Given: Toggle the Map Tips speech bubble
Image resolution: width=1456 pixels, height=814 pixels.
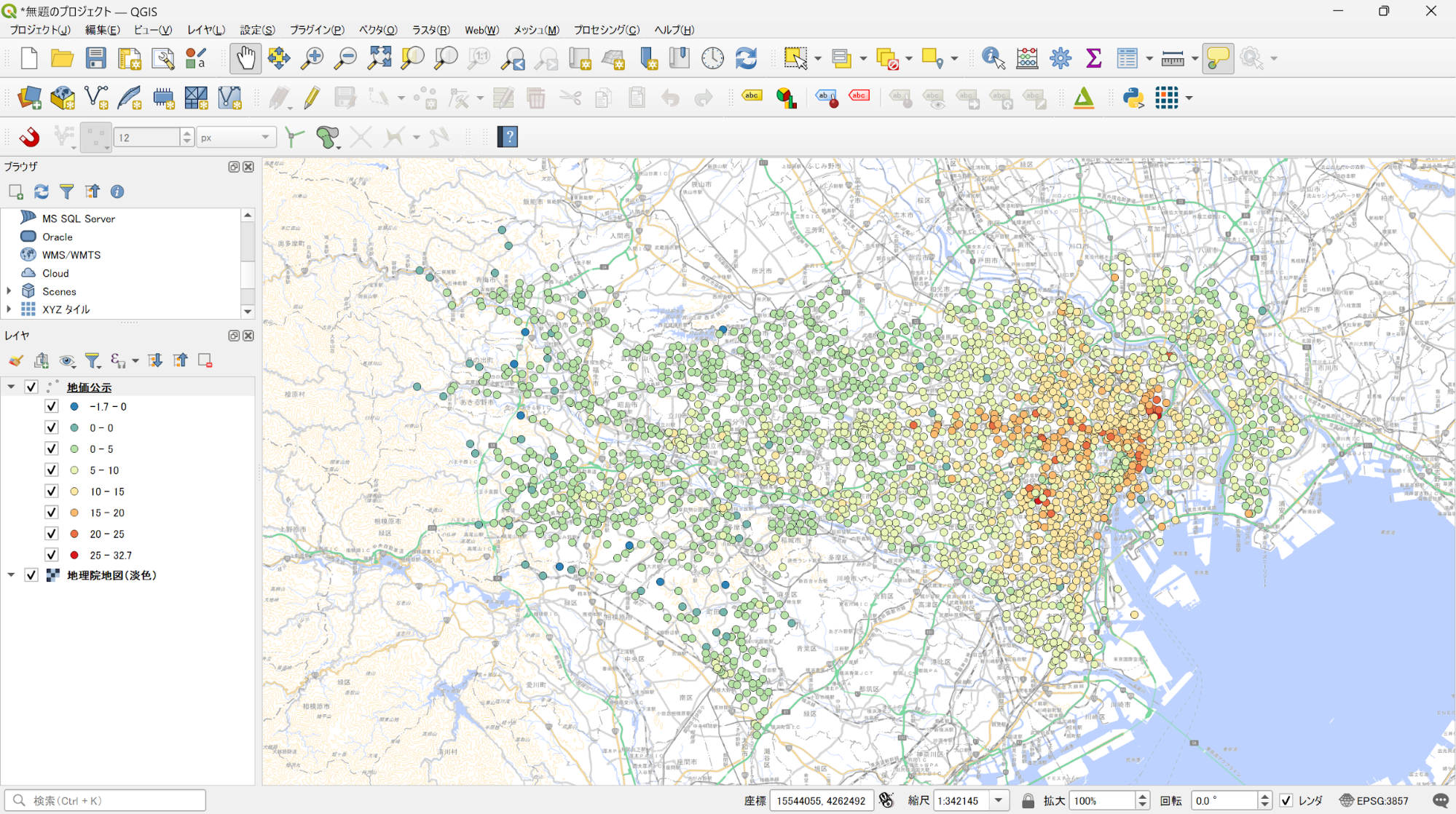Looking at the screenshot, I should point(1218,58).
